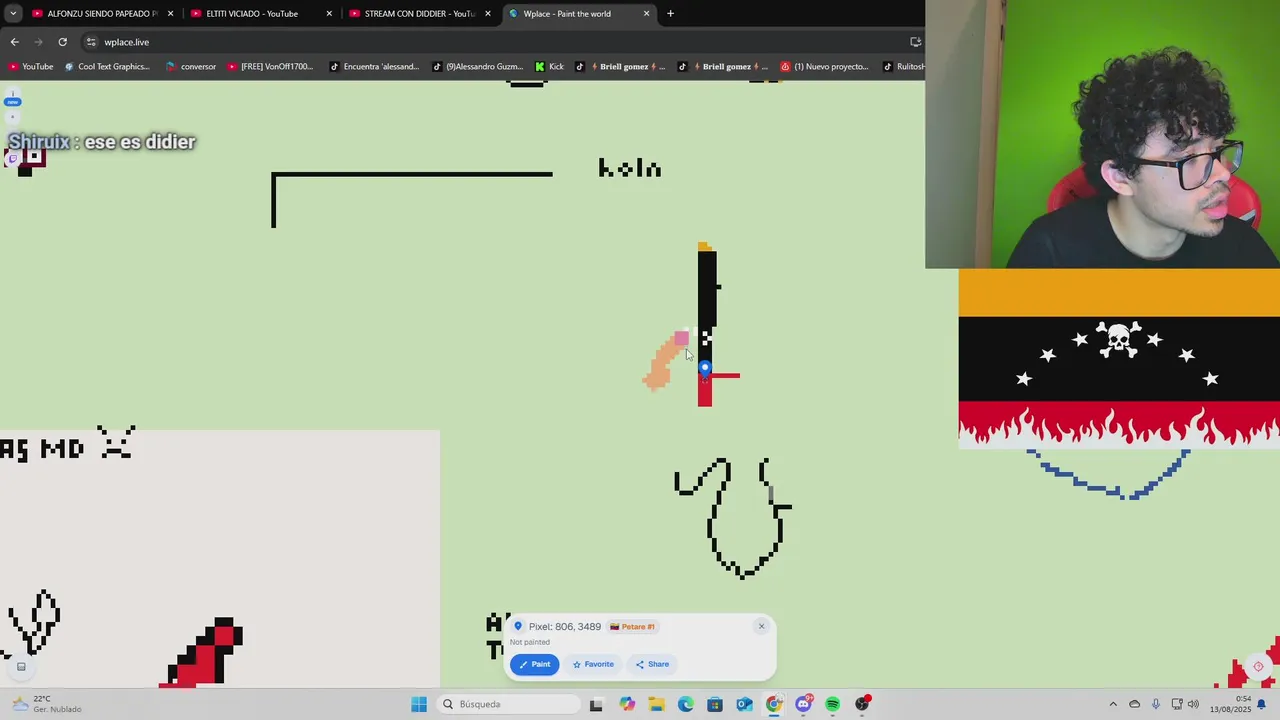Open Outlook from the taskbar
The width and height of the screenshot is (1280, 720).
click(x=744, y=704)
